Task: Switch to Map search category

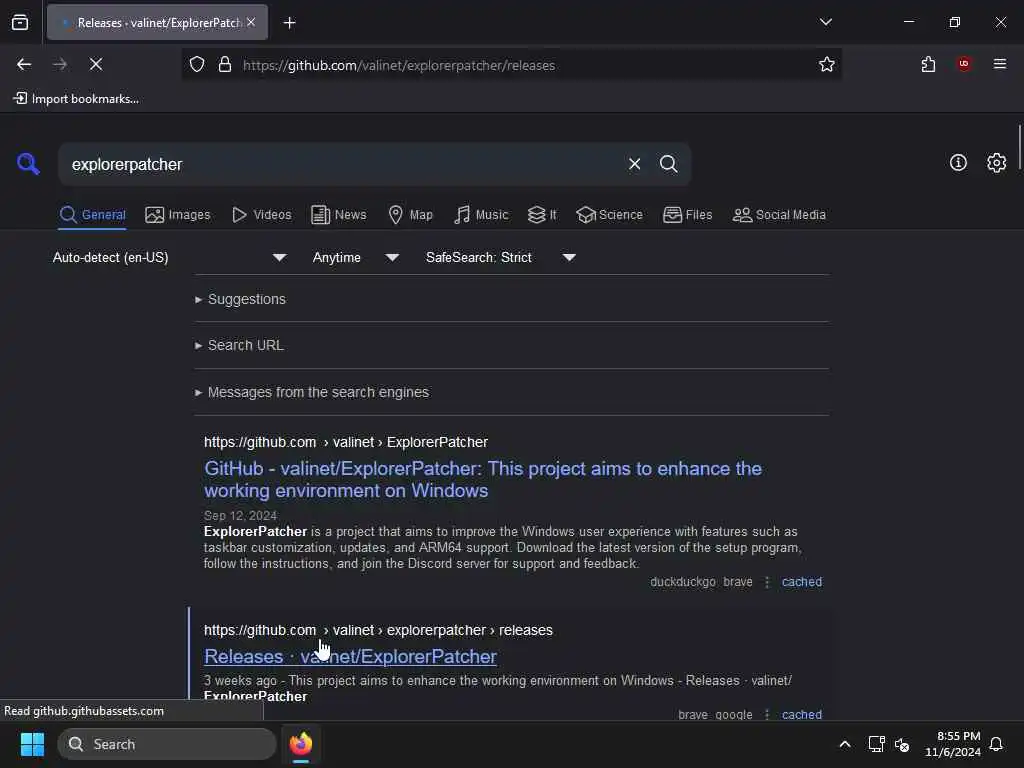Action: tap(410, 215)
